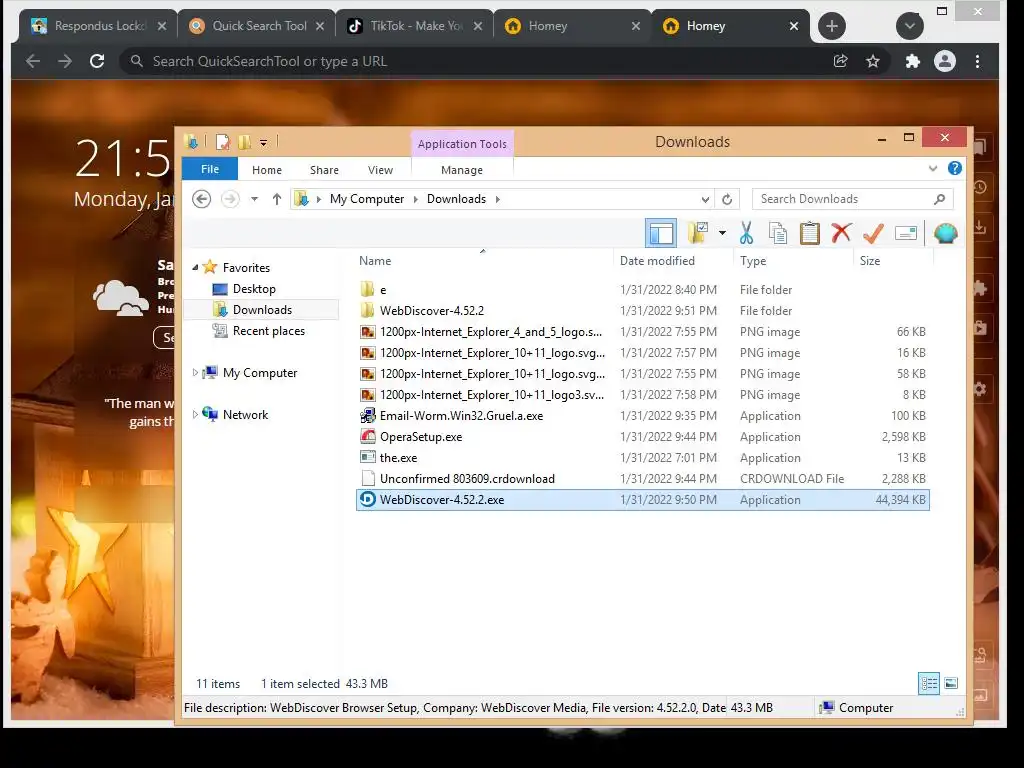Click the folder options toolbar icon
Image resolution: width=1024 pixels, height=768 pixels.
point(698,232)
